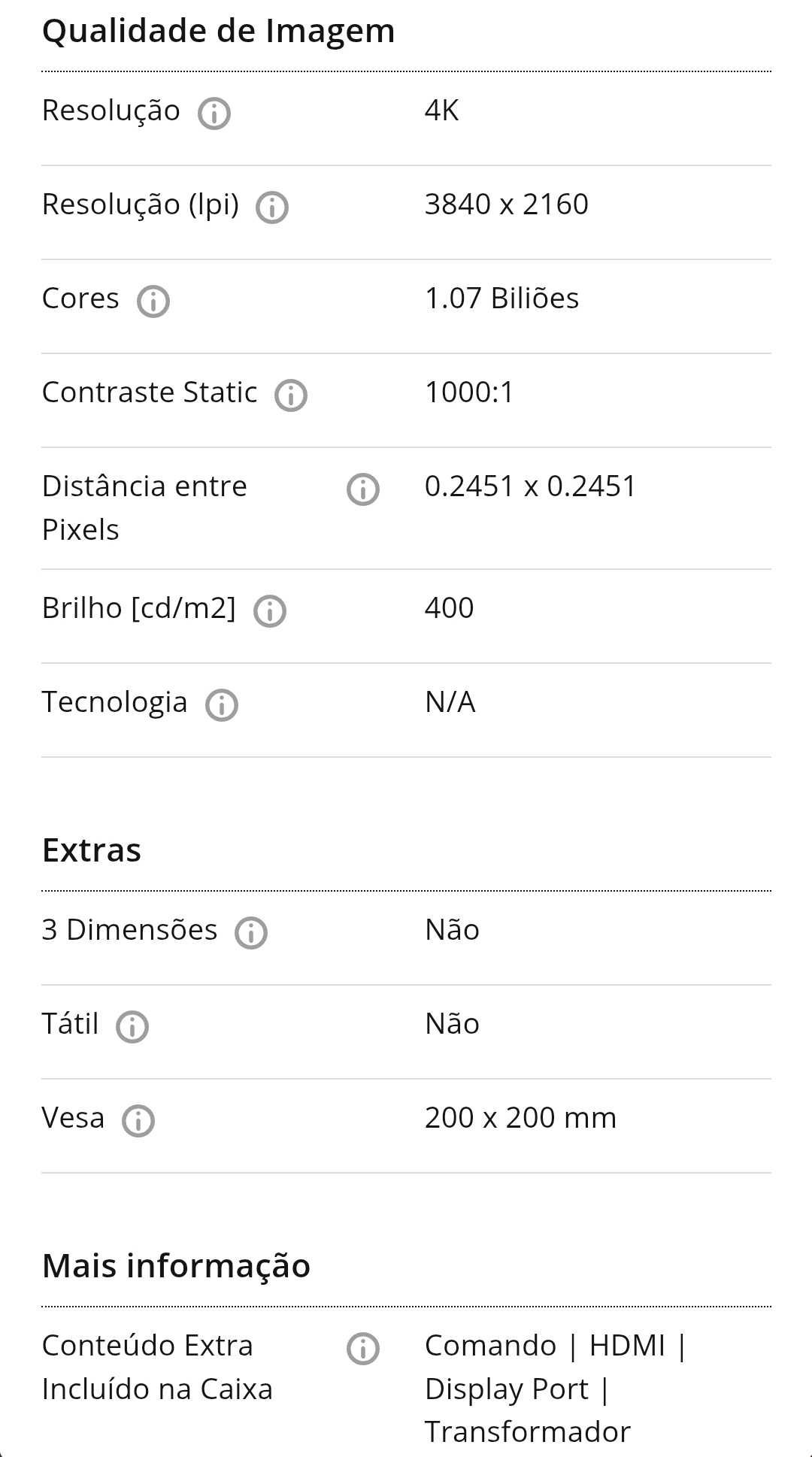Click the 200 x 200 mm Vesa value
Viewport: 812px width, 1457px height.
point(520,1117)
